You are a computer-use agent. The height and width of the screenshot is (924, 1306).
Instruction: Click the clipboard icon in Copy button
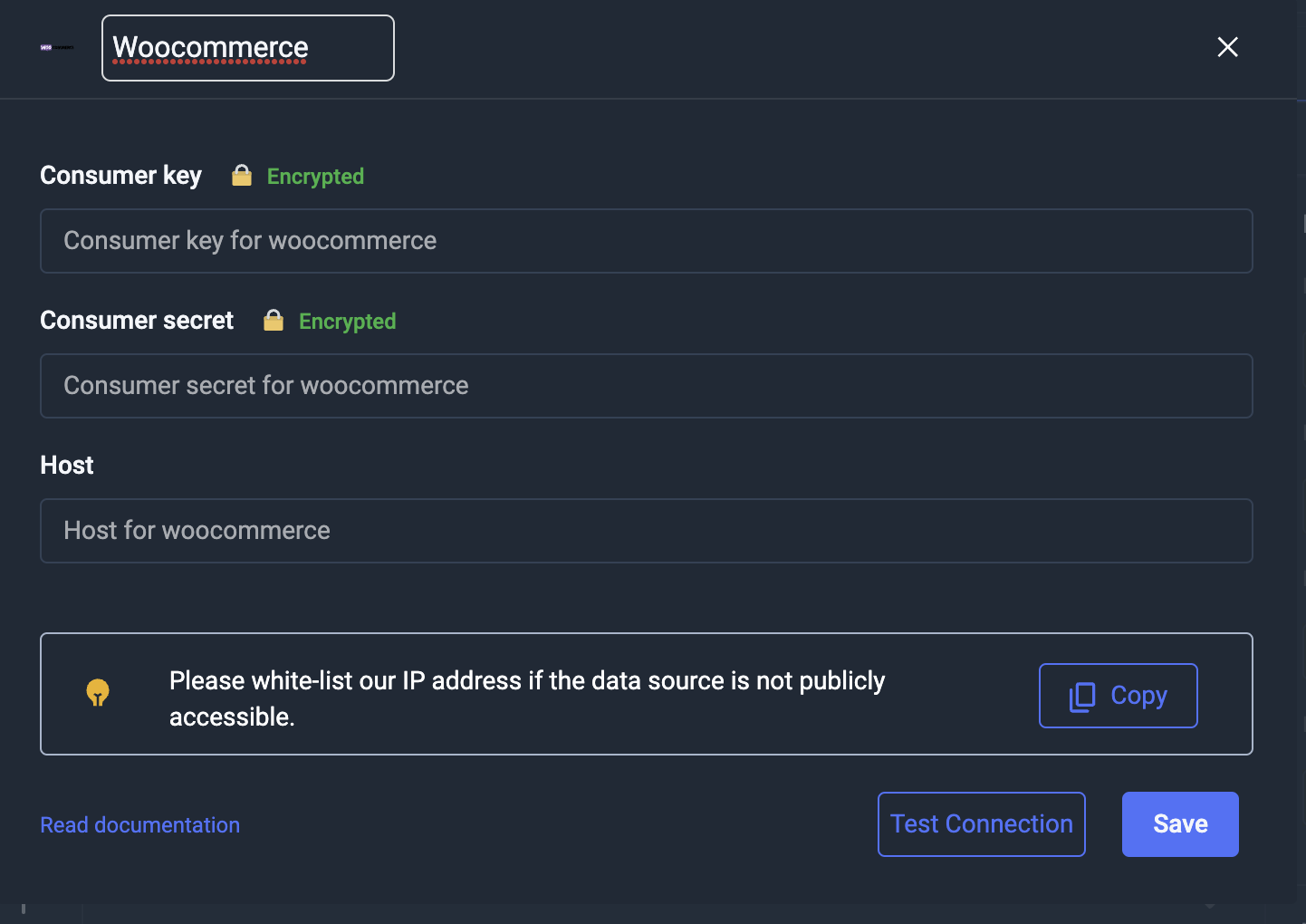[x=1082, y=697]
